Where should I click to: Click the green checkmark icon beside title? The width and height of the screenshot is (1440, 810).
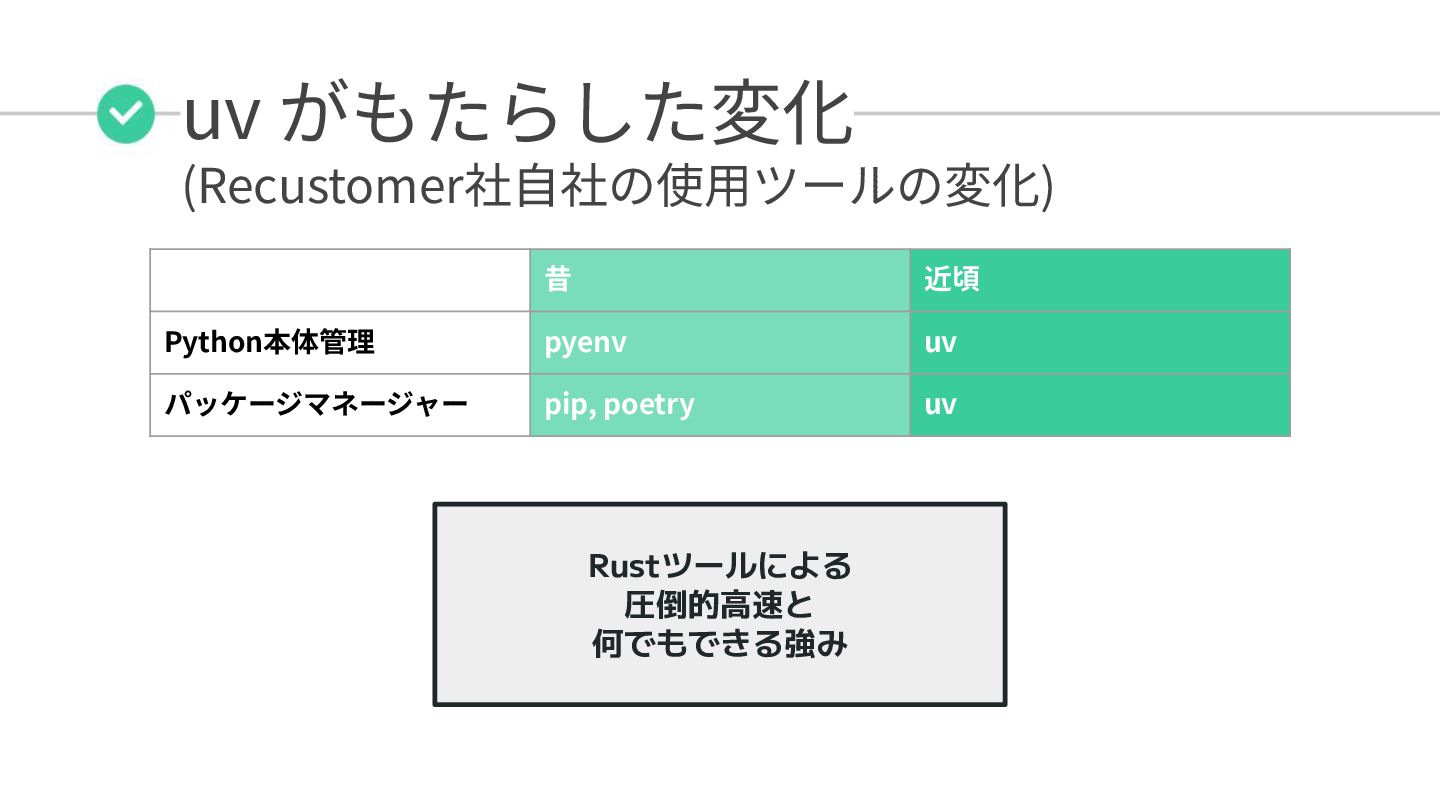(126, 114)
